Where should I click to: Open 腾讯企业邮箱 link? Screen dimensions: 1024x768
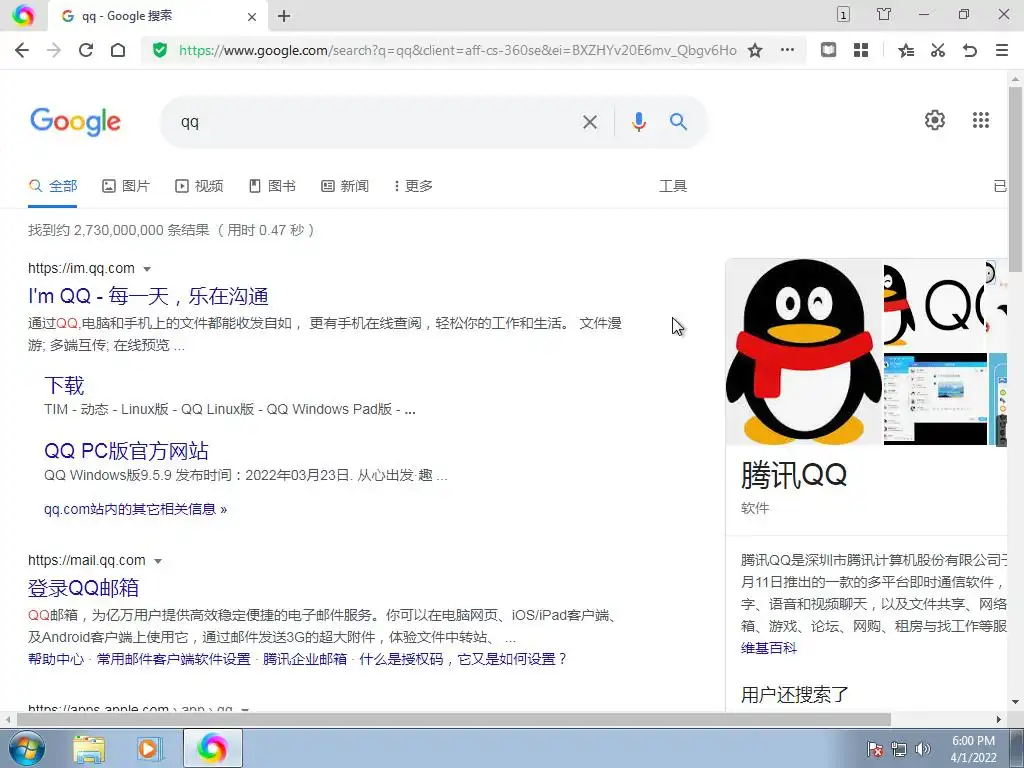pyautogui.click(x=305, y=659)
